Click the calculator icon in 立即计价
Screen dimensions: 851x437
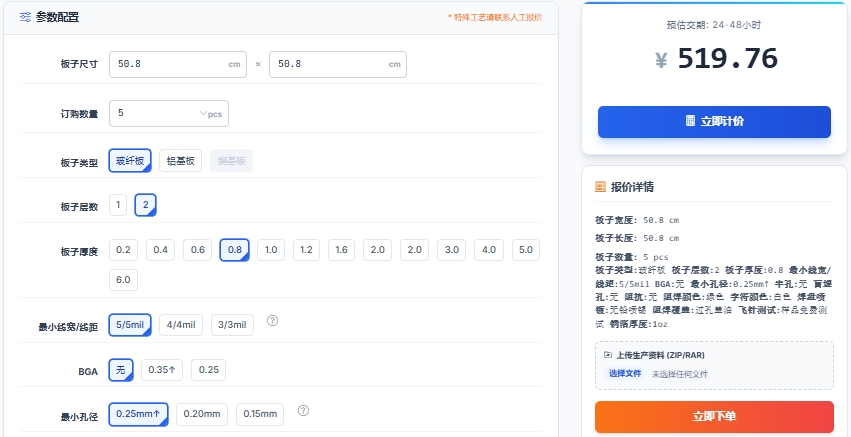(x=690, y=121)
